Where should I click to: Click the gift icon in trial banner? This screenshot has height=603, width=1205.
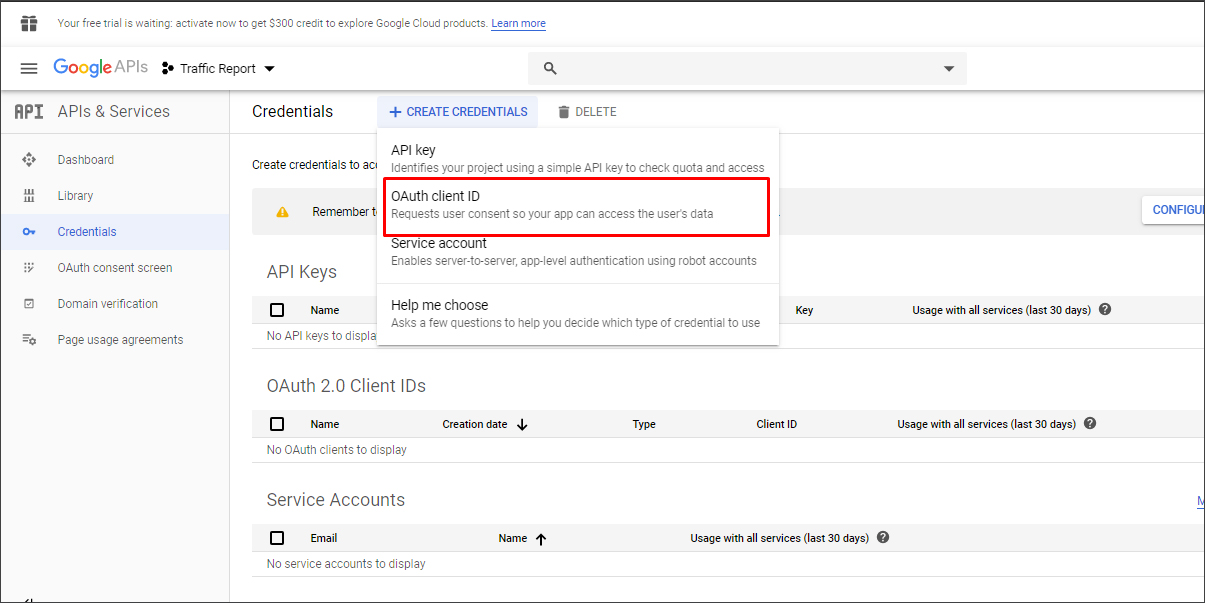coord(29,23)
